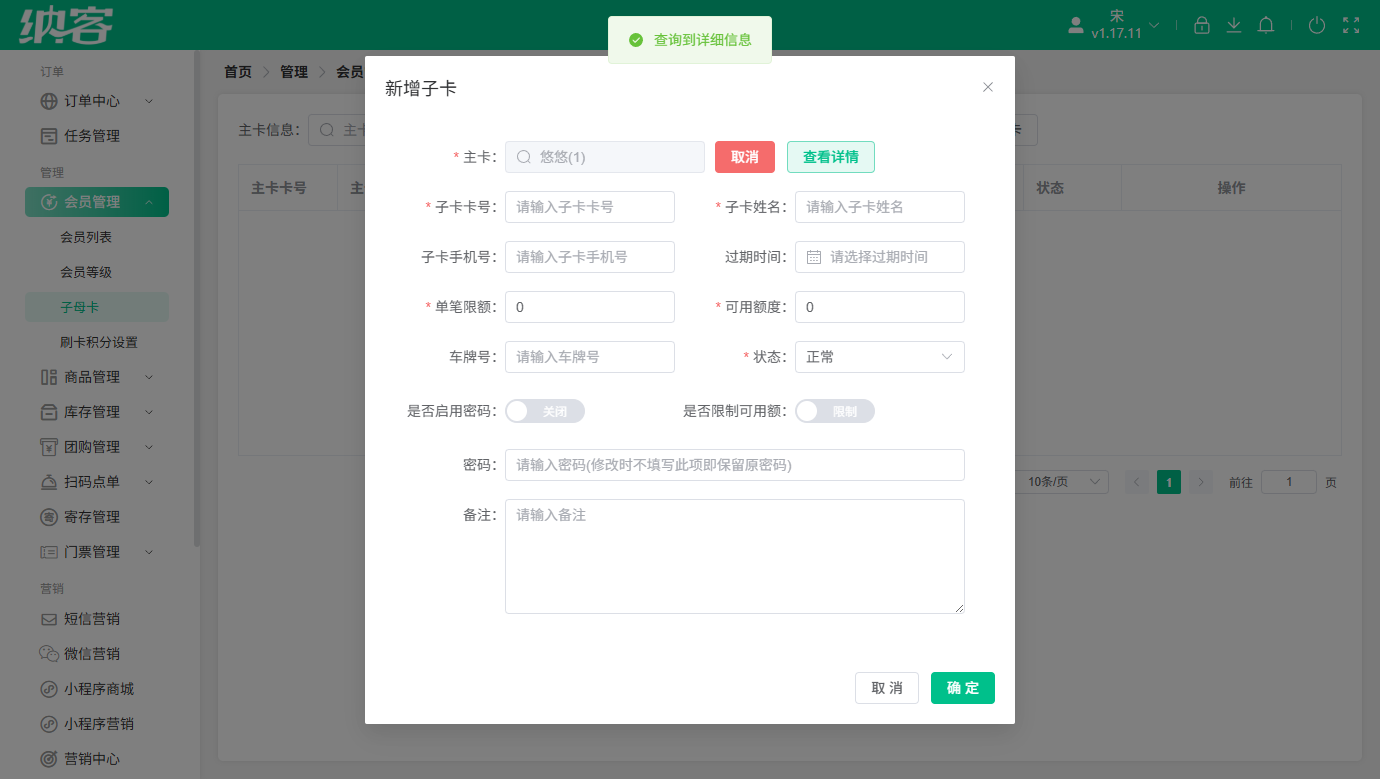Toggle the 是否限制可用额 switch
Viewport: 1380px width, 779px height.
[x=835, y=411]
